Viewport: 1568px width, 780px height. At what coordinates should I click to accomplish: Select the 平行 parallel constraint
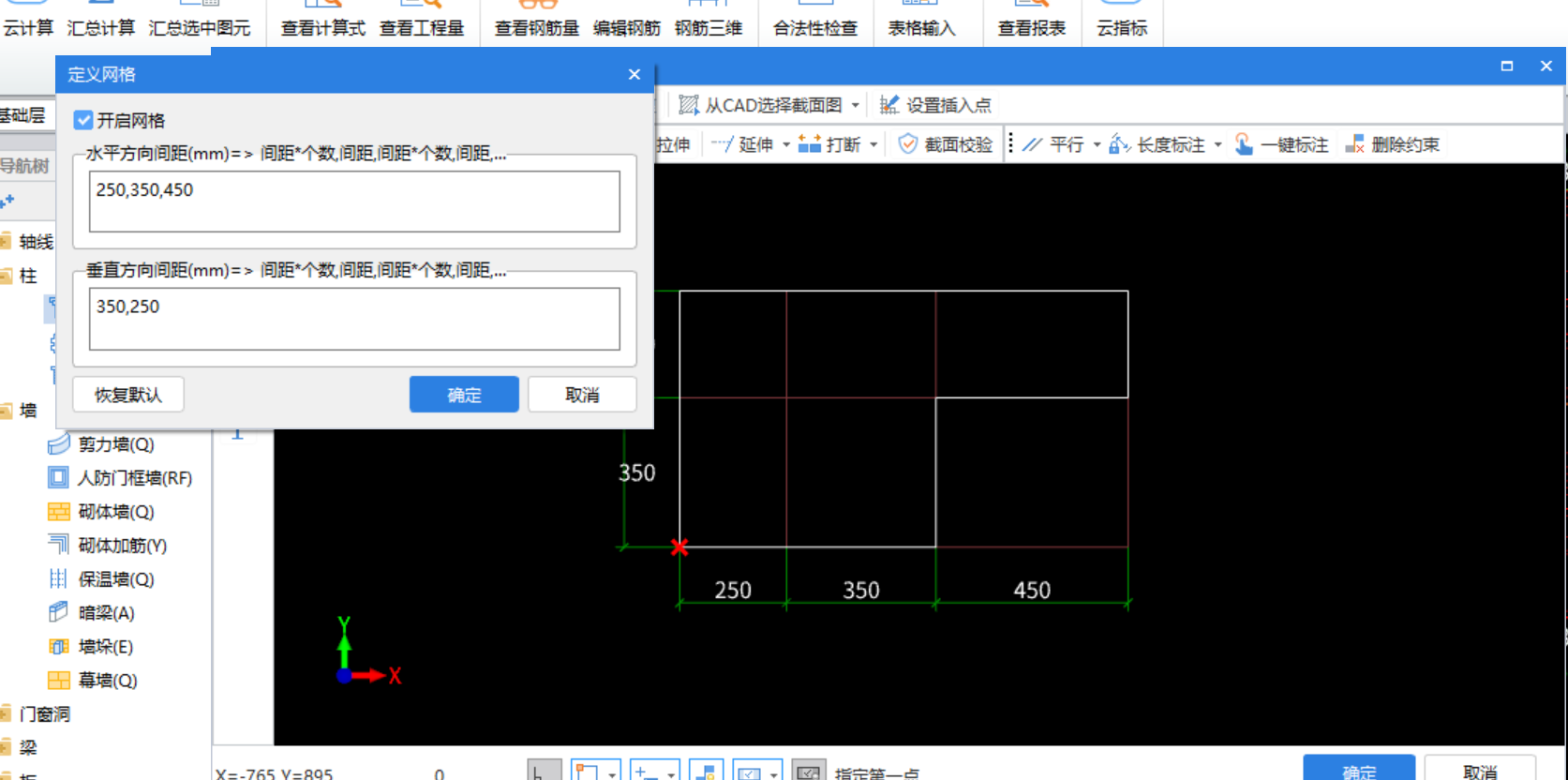point(1053,144)
